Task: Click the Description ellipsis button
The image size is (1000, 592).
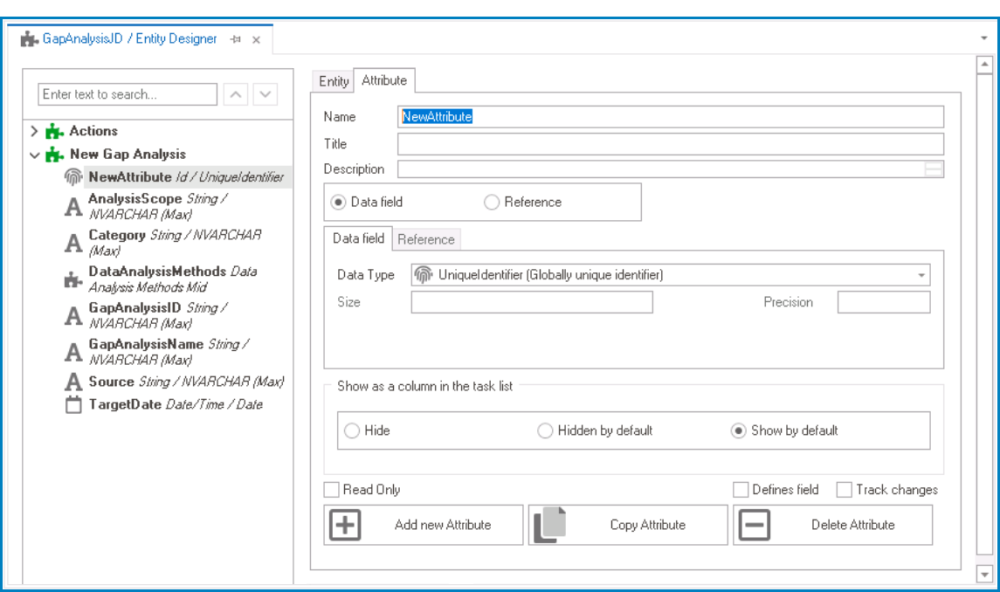Action: coord(934,168)
